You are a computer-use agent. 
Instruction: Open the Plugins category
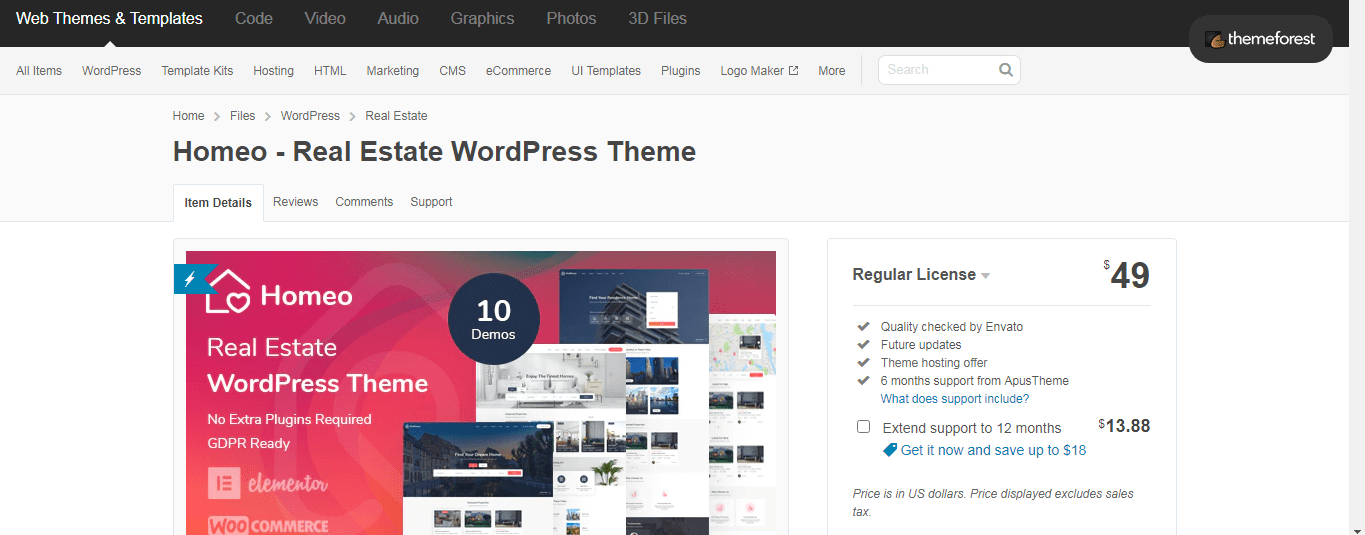(x=681, y=71)
